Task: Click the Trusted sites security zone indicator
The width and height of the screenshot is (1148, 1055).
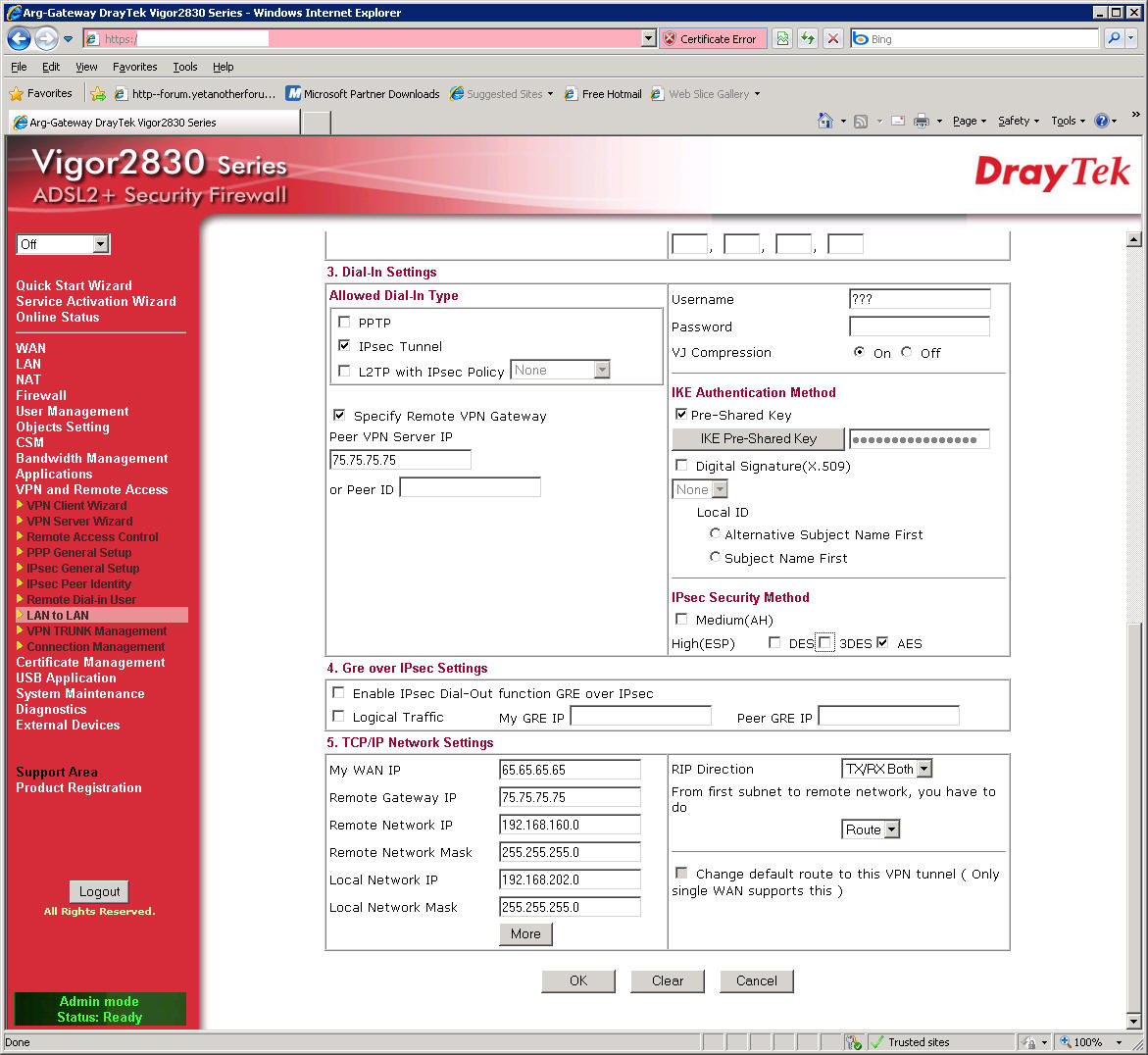Action: click(910, 1042)
